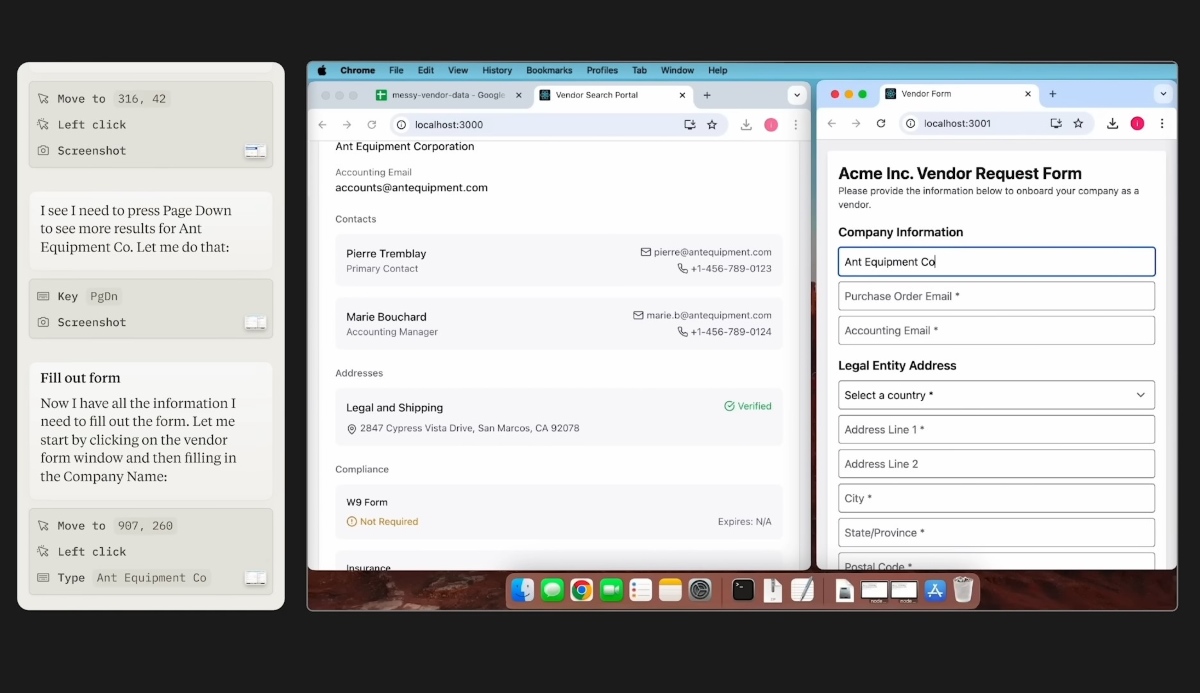Click the Company Name field containing Ant Equipment Co
Image resolution: width=1200 pixels, height=693 pixels.
point(996,262)
